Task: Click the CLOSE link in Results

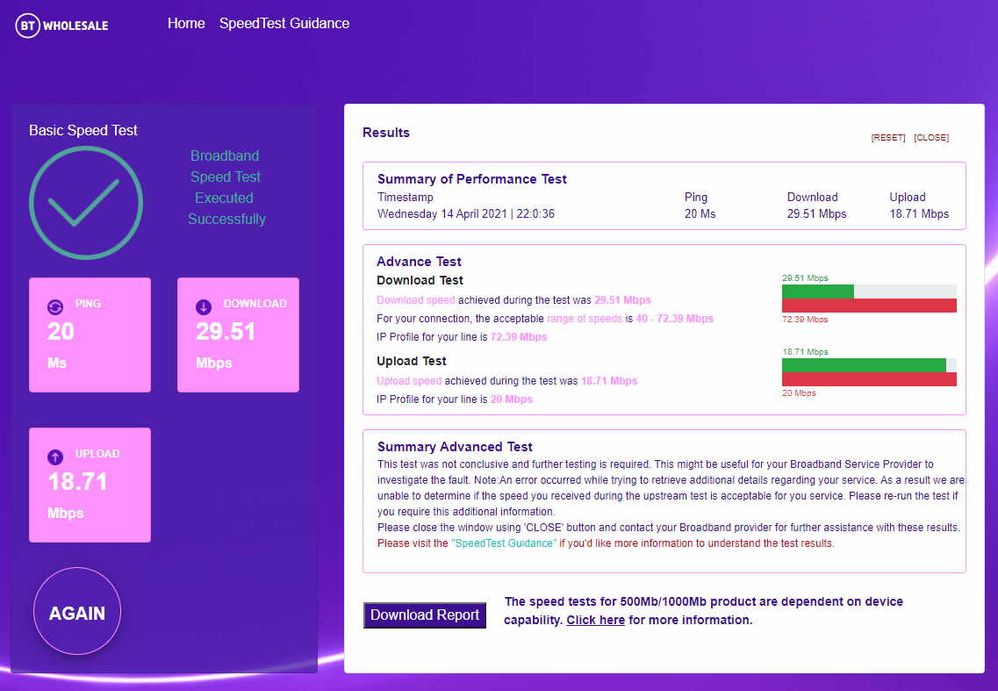Action: (931, 138)
